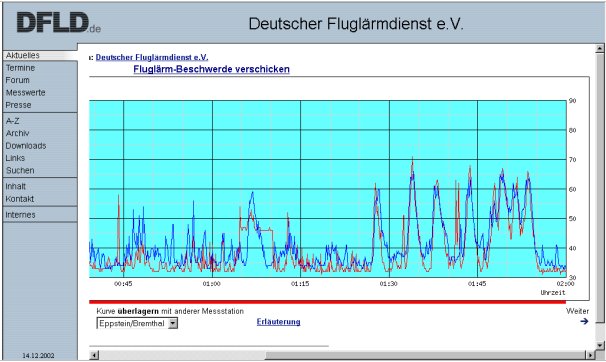The height and width of the screenshot is (362, 606).
Task: Open the A-Z index
Action: [x=12, y=121]
